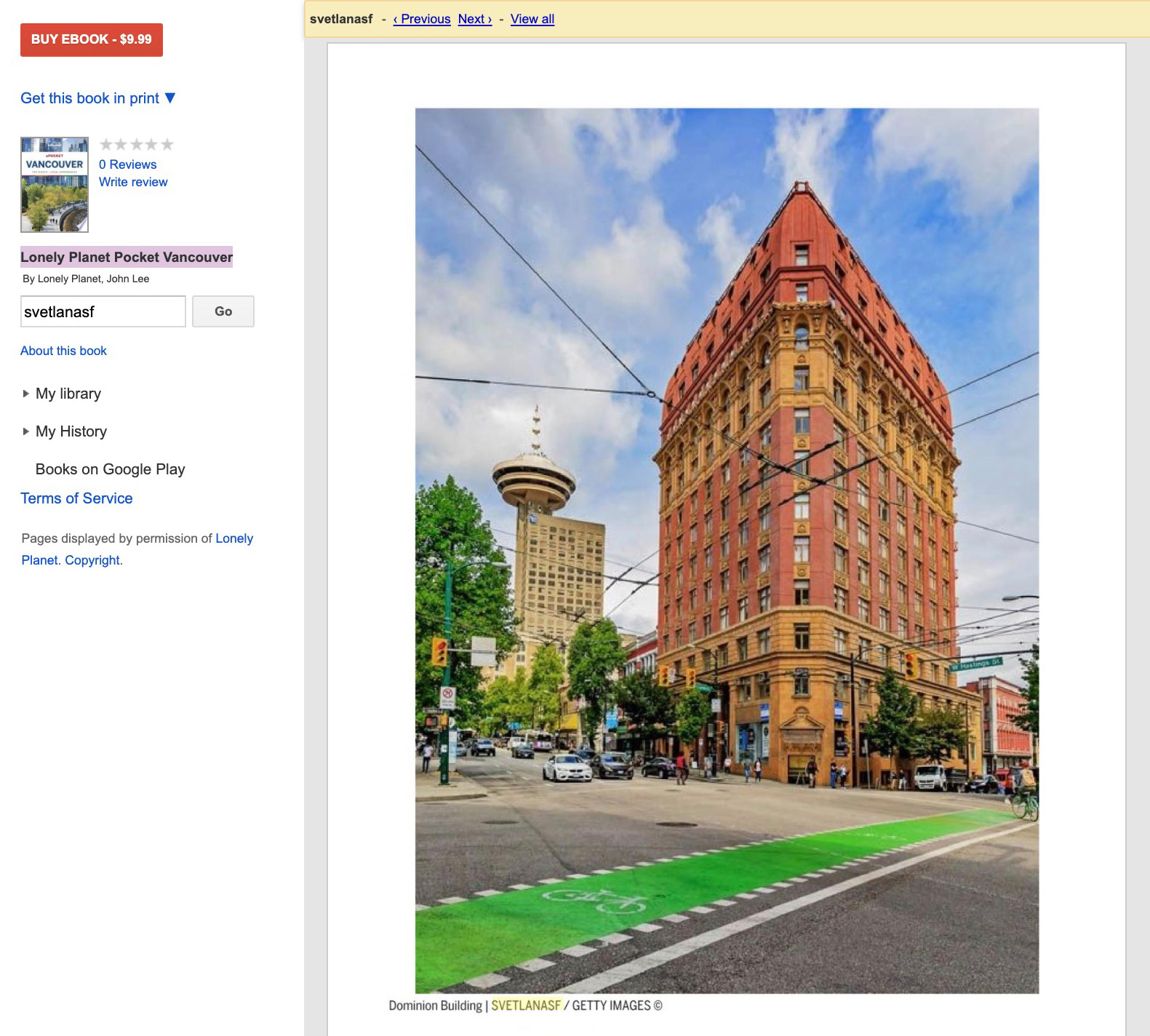
Task: Click the Buy Ebook $9.99 button
Action: click(x=92, y=39)
